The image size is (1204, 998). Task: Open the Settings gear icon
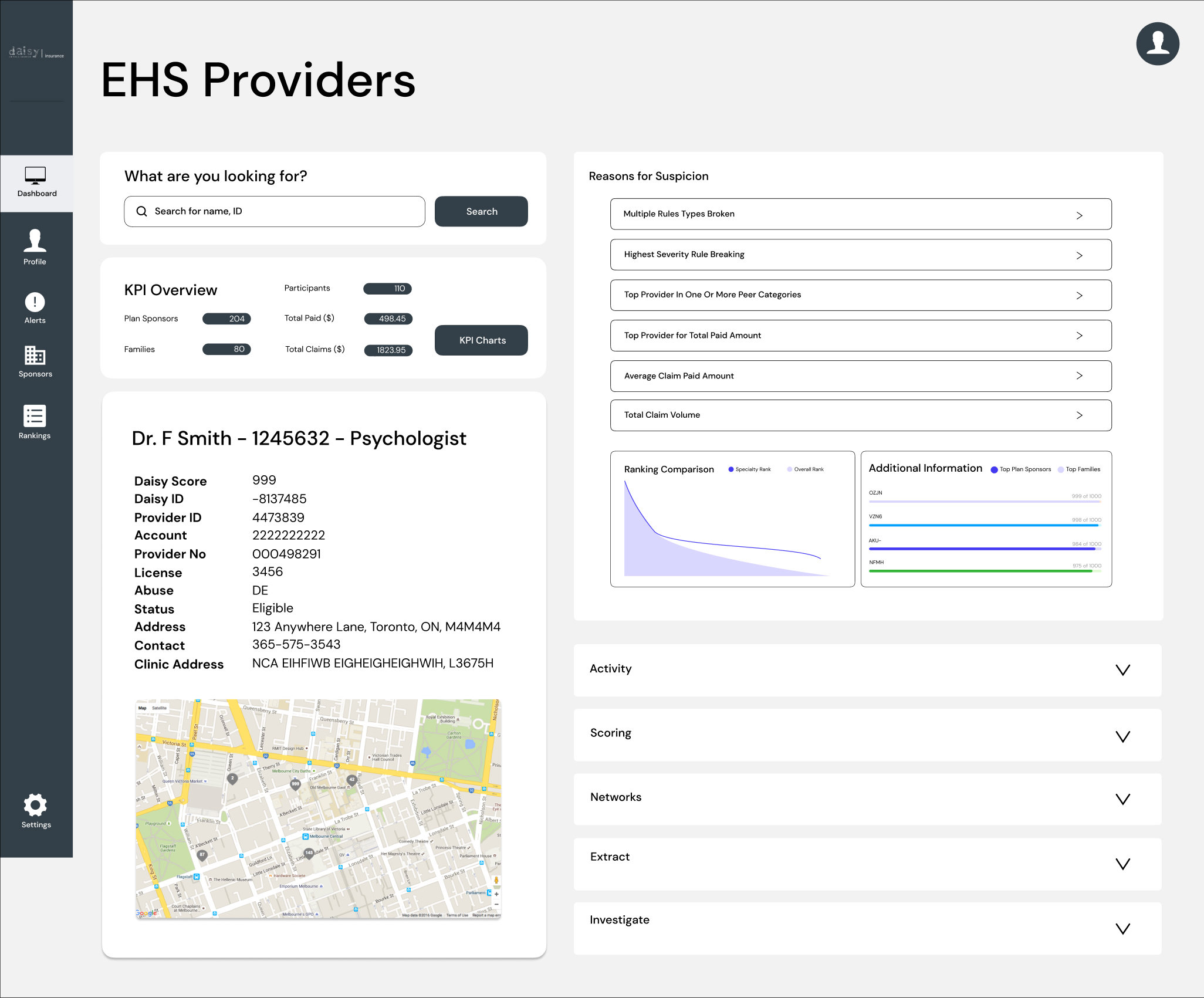35,805
